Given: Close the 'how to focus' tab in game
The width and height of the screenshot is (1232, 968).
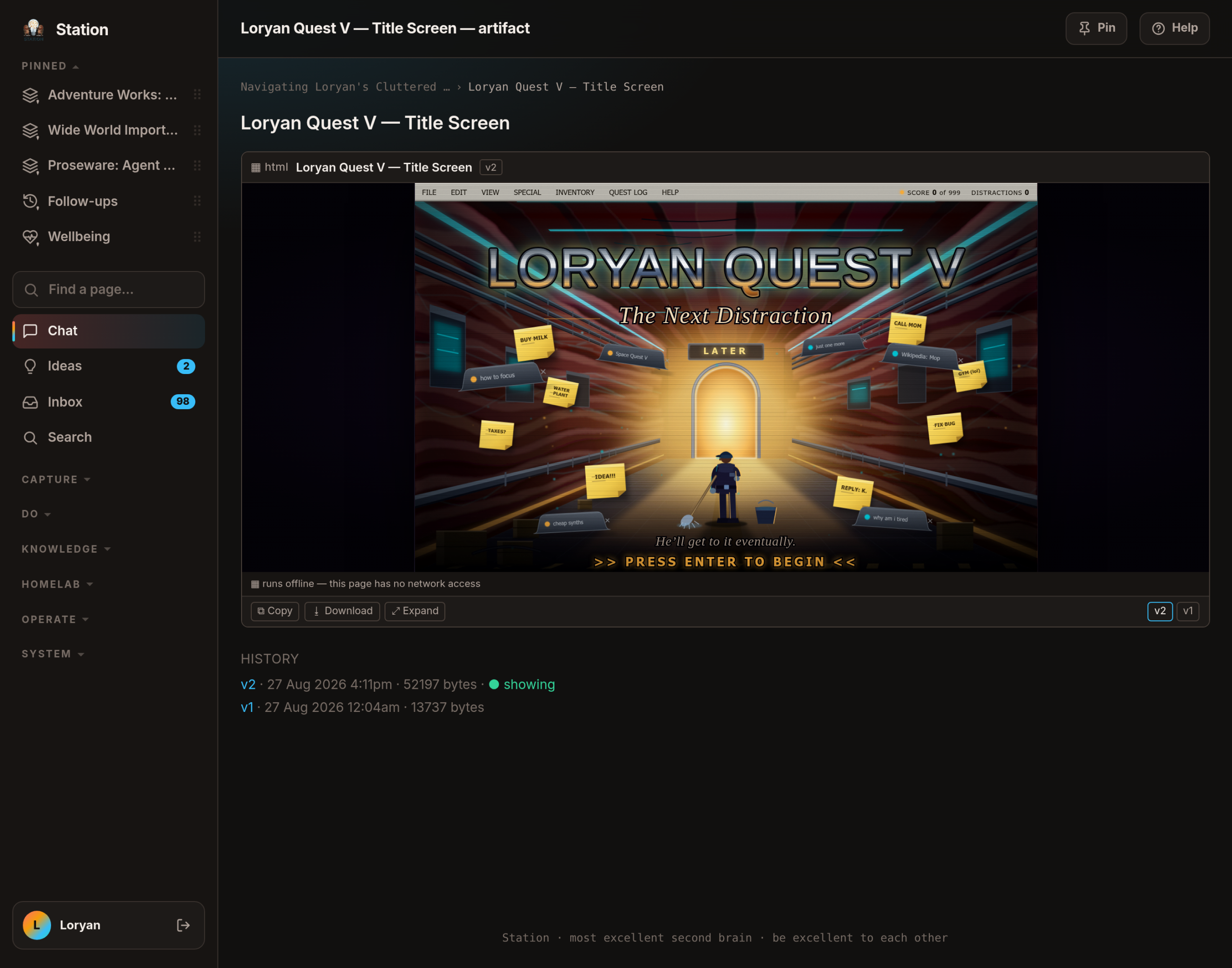Looking at the screenshot, I should click(543, 372).
